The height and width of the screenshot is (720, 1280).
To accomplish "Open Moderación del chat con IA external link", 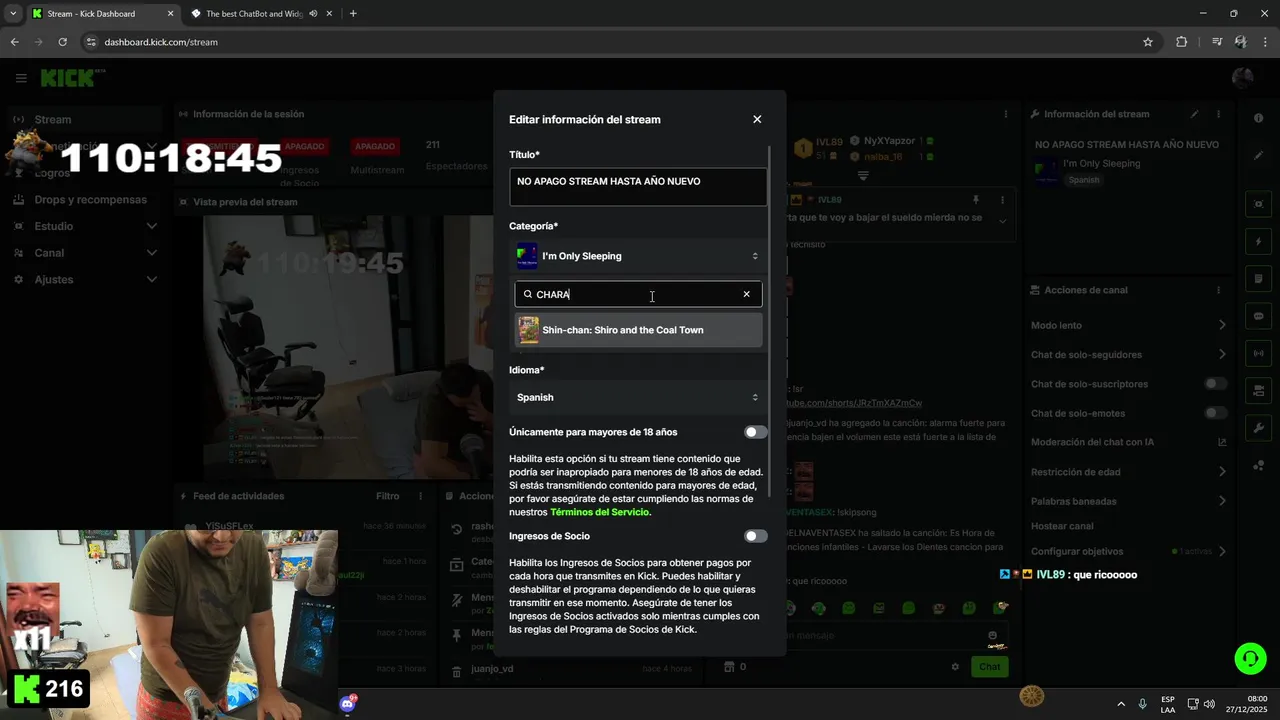I will 1222,442.
